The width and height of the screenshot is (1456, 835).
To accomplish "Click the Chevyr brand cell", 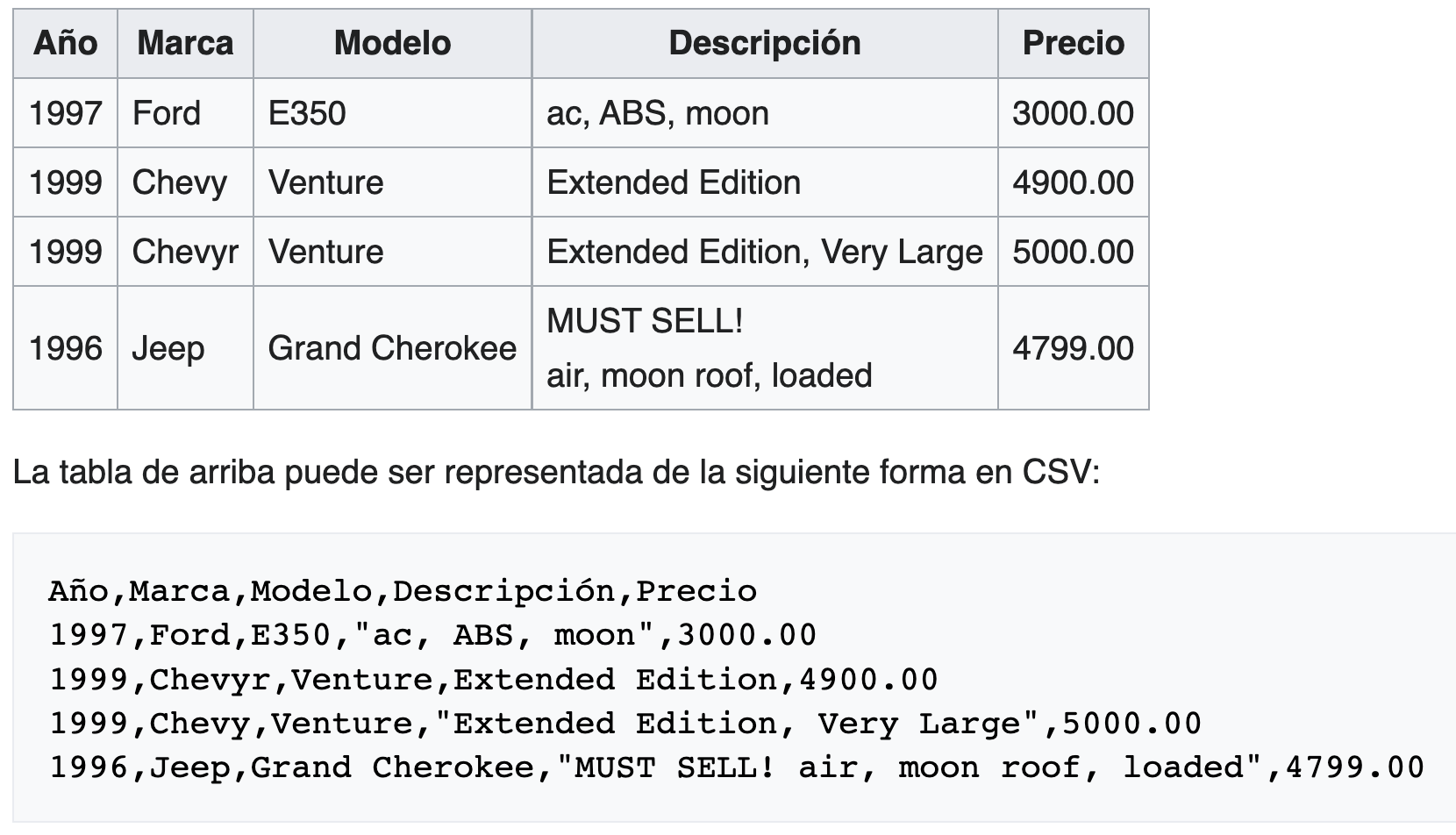I will pos(186,252).
